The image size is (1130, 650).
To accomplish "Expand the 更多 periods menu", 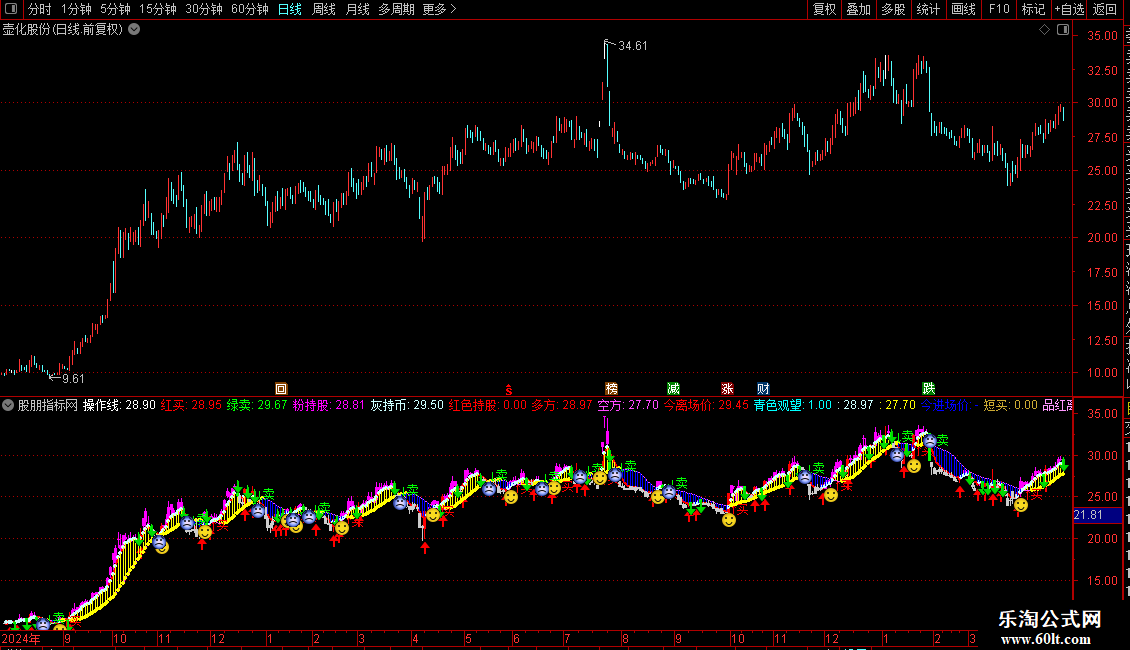I will click(x=440, y=9).
